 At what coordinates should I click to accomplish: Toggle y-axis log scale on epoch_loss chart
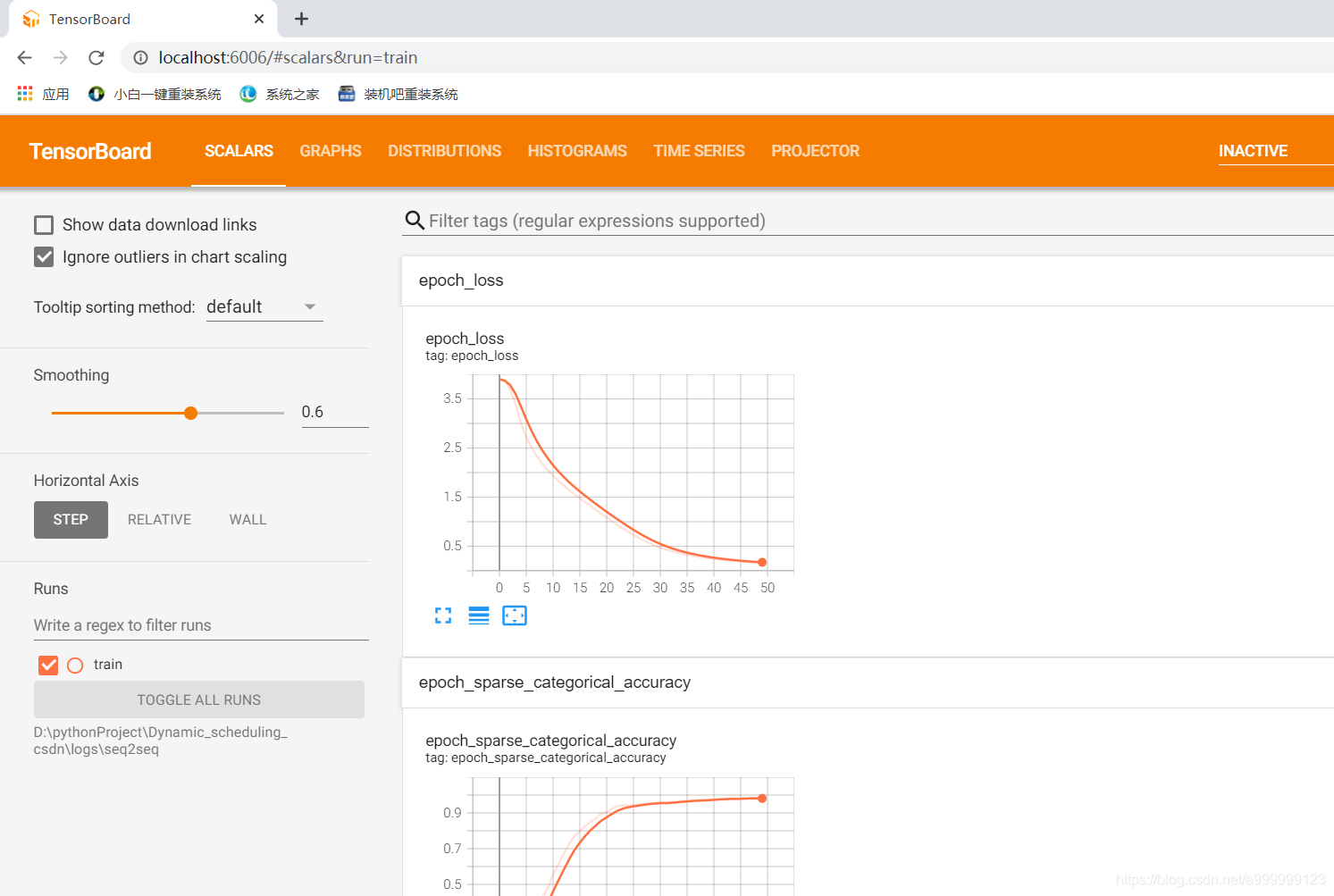click(479, 615)
